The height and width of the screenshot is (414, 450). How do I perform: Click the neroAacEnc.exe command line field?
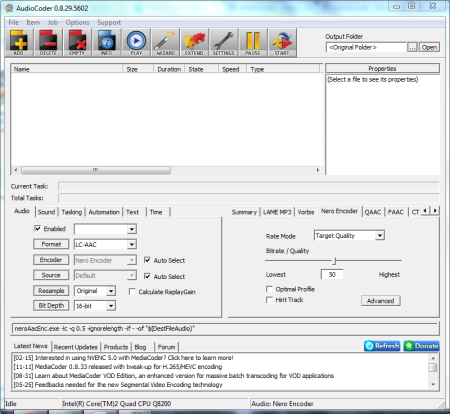225,329
